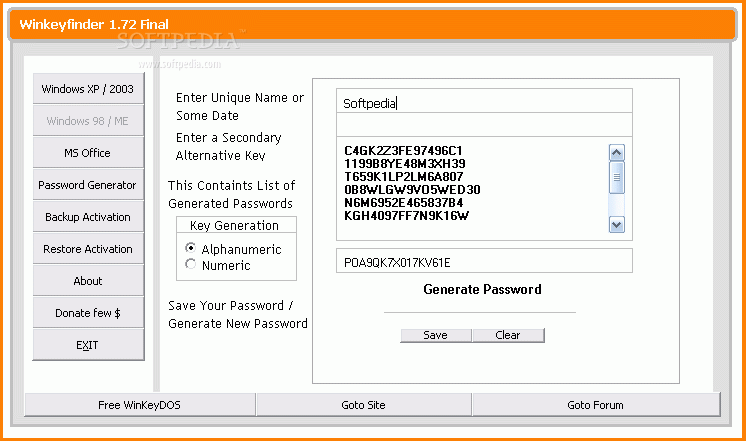This screenshot has height=441, width=746.
Task: Exit the Winkeyfinder application
Action: [88, 345]
